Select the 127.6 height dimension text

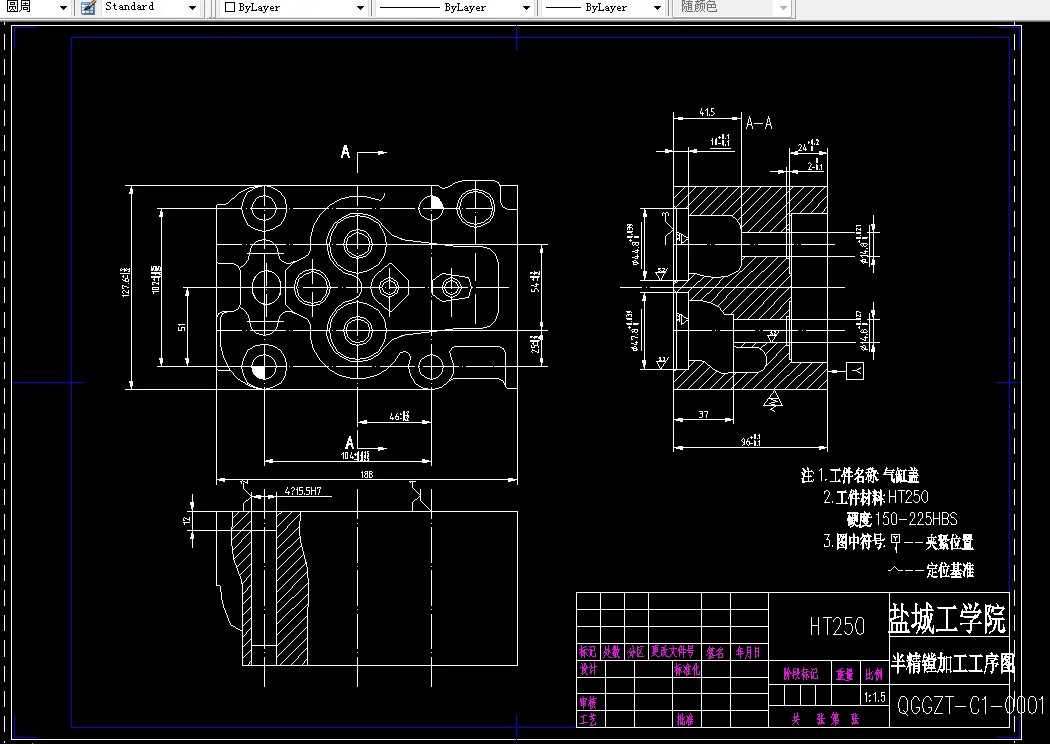(126, 283)
